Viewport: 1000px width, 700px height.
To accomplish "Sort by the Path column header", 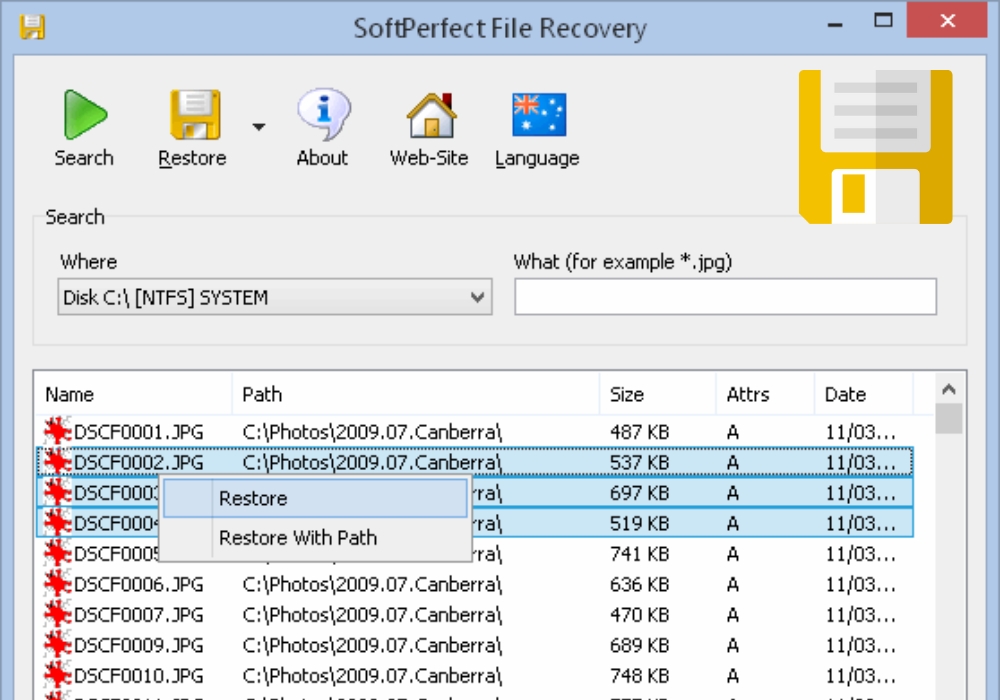I will click(416, 395).
